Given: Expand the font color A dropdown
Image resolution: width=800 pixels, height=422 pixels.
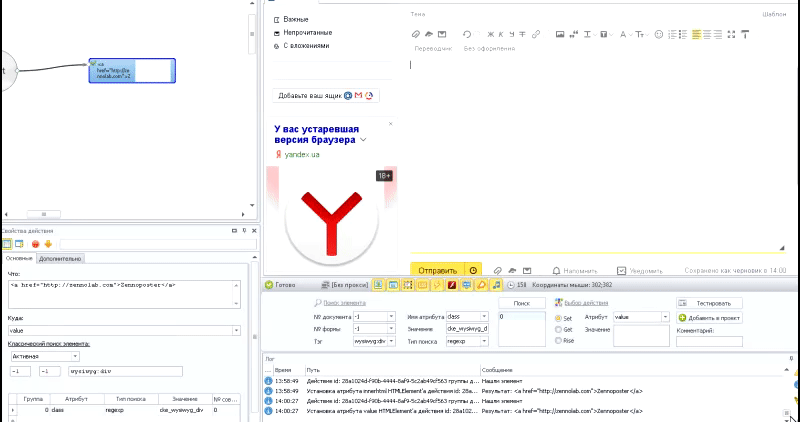Looking at the screenshot, I should [x=632, y=35].
